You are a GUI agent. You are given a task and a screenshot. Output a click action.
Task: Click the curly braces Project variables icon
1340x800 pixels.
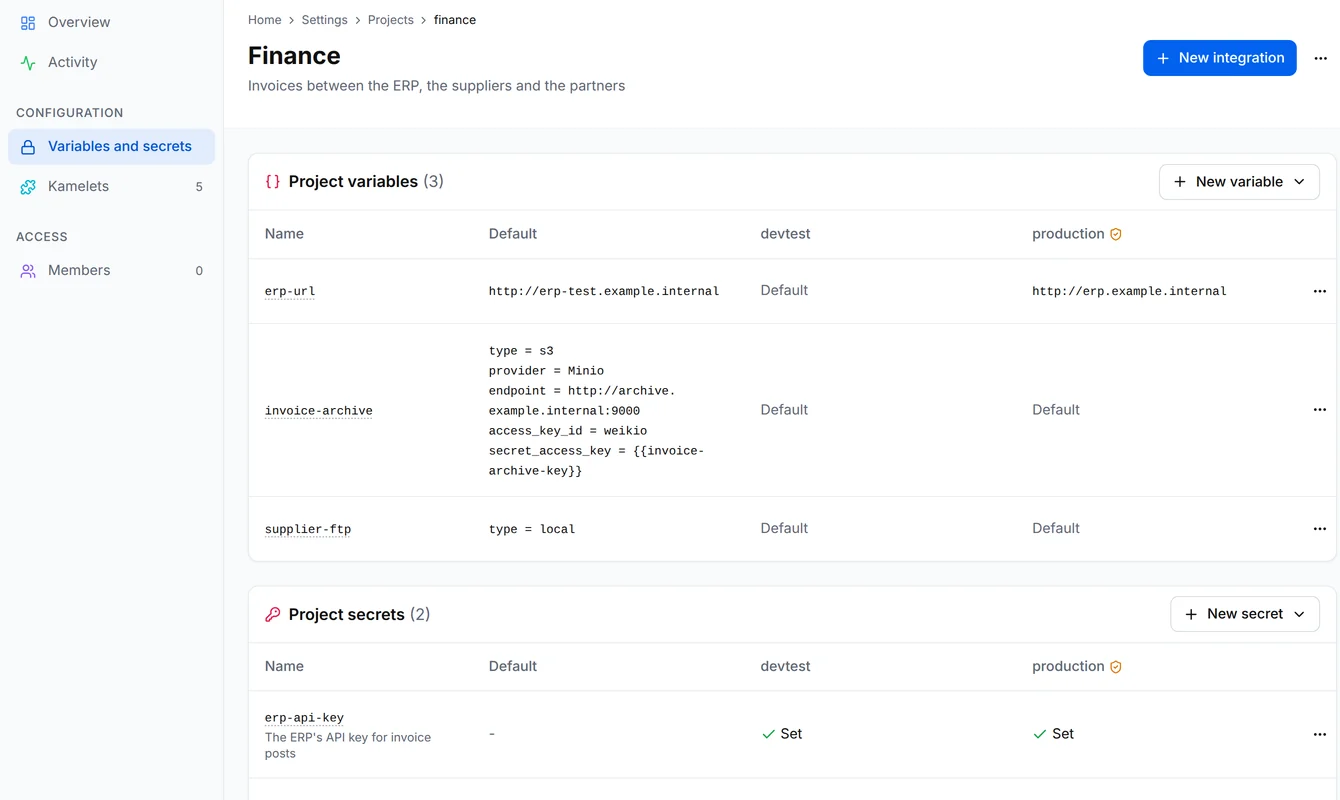(272, 182)
